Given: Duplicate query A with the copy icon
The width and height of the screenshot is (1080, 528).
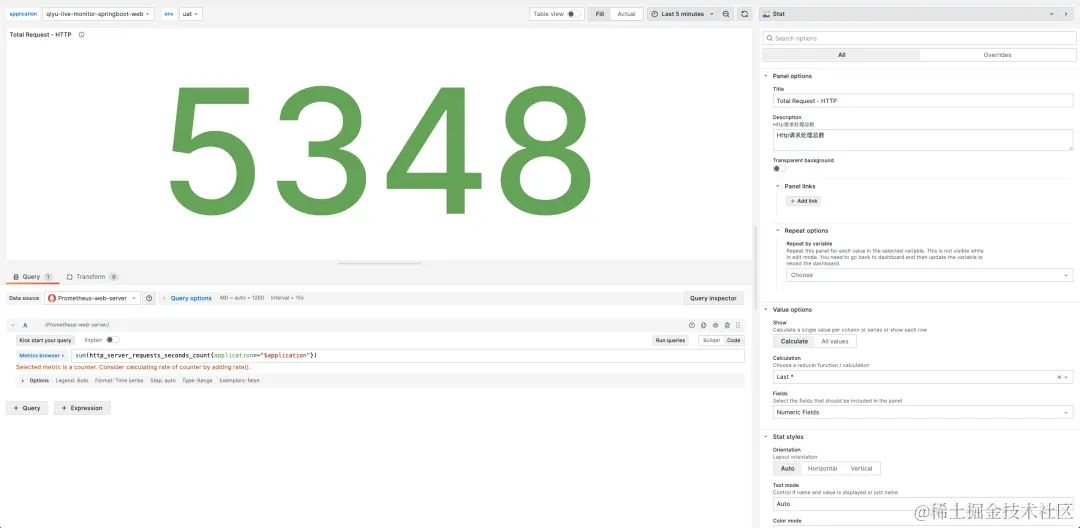Looking at the screenshot, I should click(x=703, y=325).
